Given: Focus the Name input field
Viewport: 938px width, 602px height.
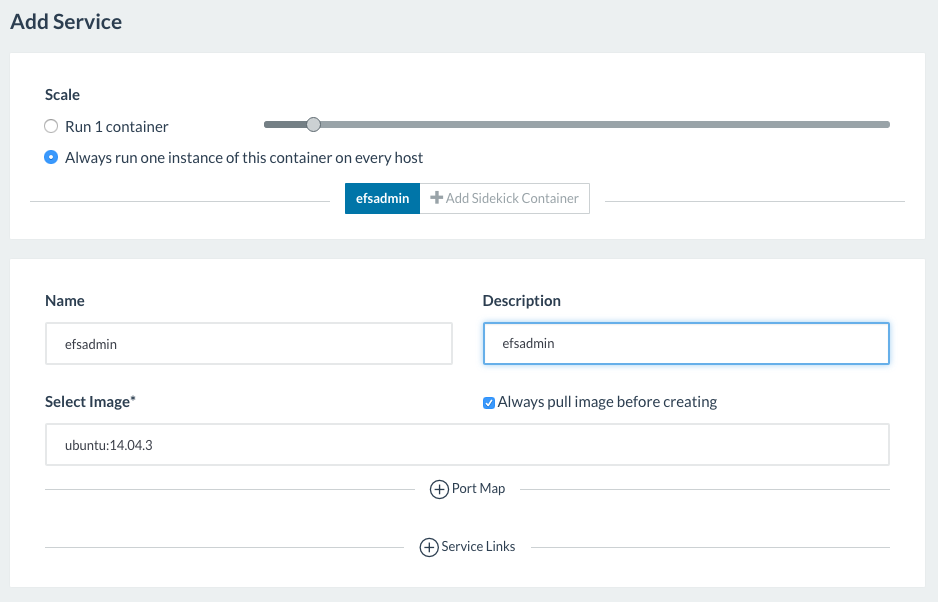Looking at the screenshot, I should (248, 343).
